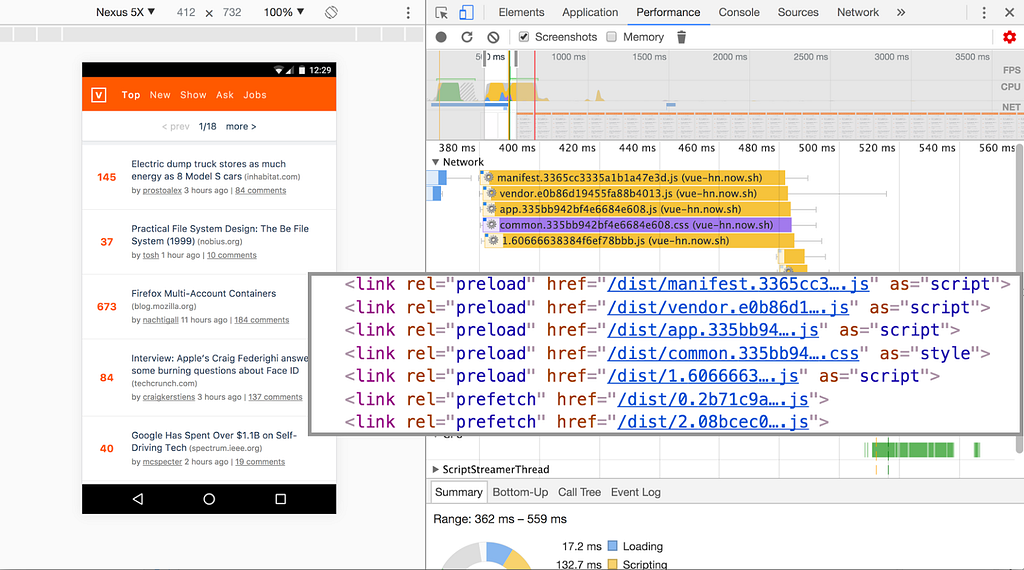The image size is (1024, 570).
Task: Open the Sources tab
Action: (x=798, y=12)
